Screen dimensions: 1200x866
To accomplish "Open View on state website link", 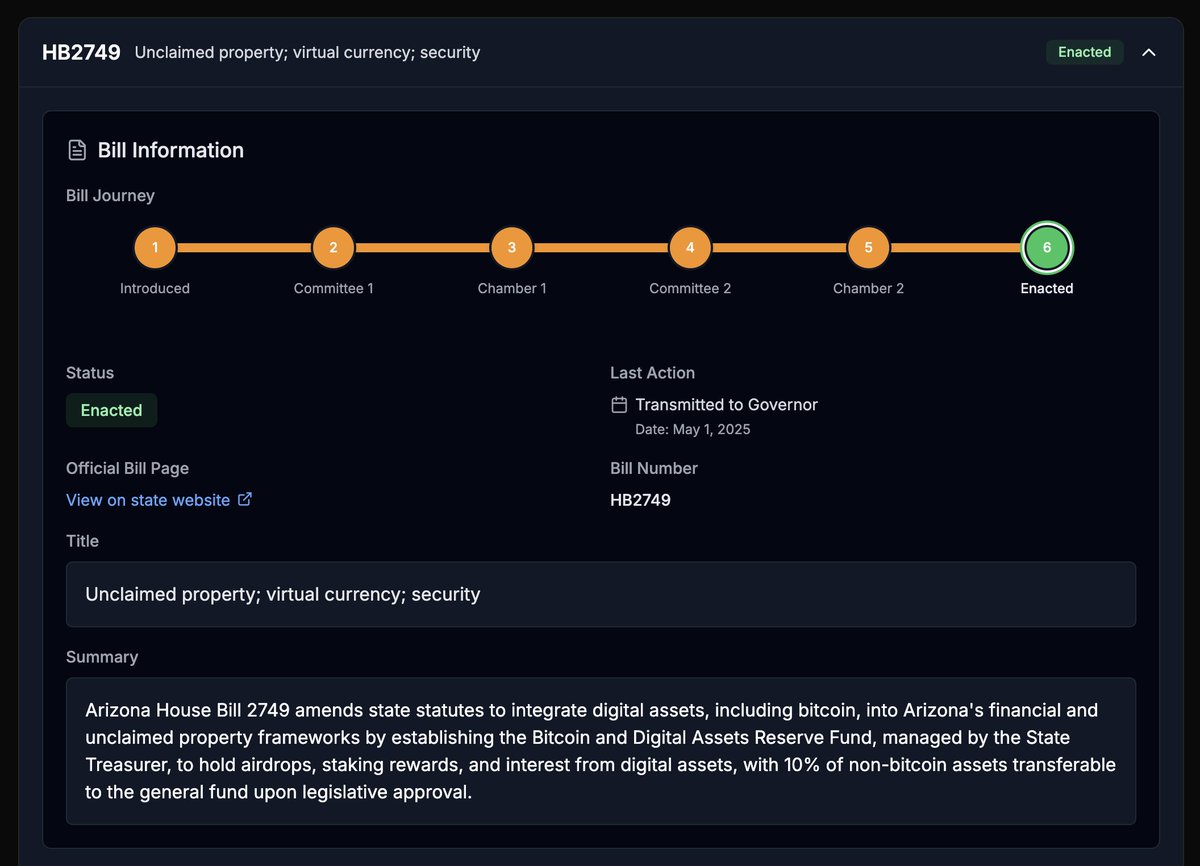I will (148, 499).
